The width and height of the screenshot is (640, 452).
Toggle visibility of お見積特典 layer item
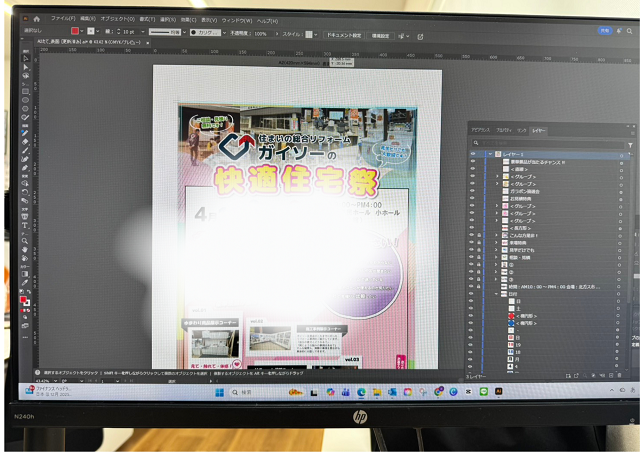pyautogui.click(x=472, y=199)
